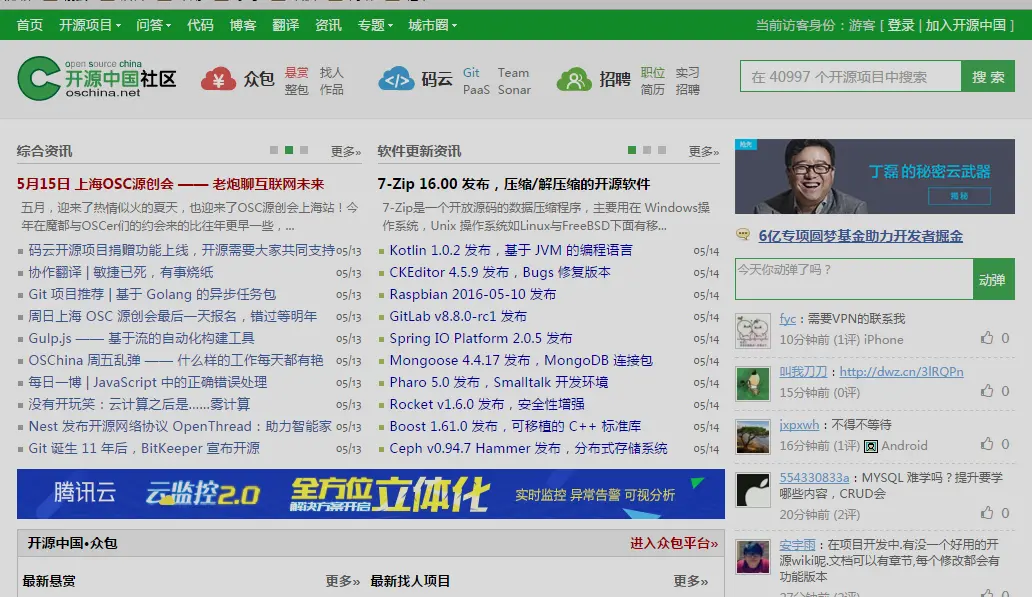Open the oschina.net logo homepage
Image resolution: width=1032 pixels, height=597 pixels.
tap(97, 78)
